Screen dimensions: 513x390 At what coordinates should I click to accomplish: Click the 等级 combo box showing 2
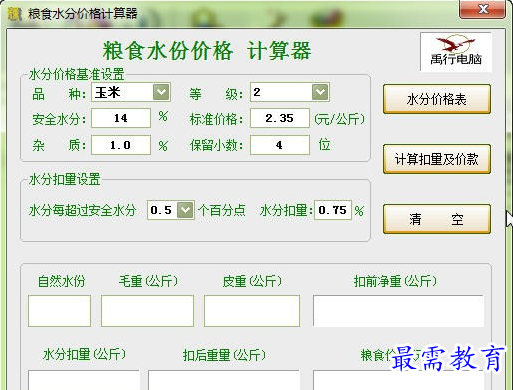[x=290, y=92]
